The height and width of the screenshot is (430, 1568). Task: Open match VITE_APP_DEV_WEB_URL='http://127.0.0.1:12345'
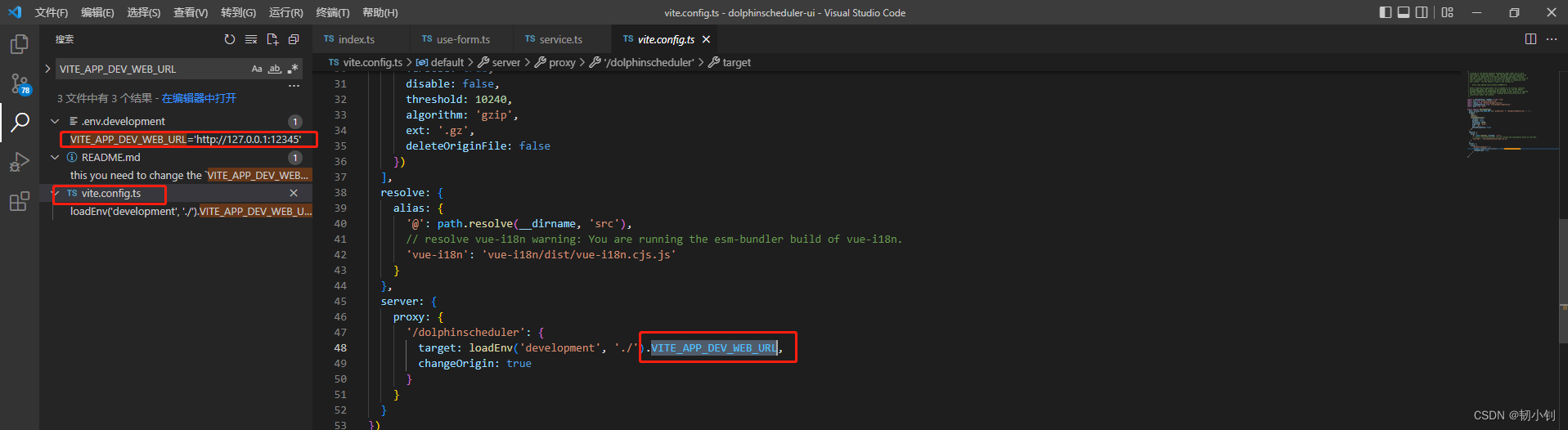186,139
